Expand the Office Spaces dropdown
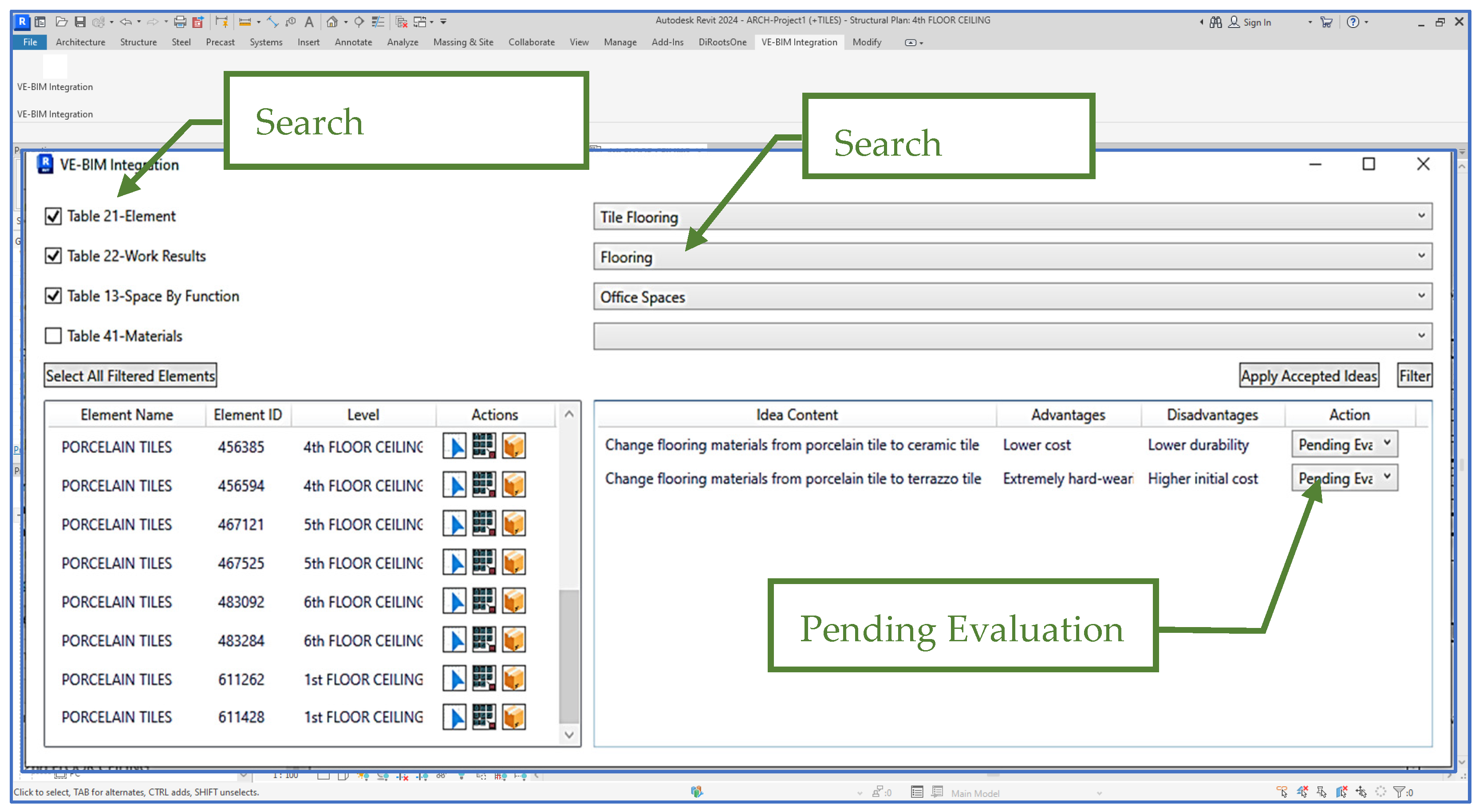The width and height of the screenshot is (1483, 812). pyautogui.click(x=1012, y=296)
